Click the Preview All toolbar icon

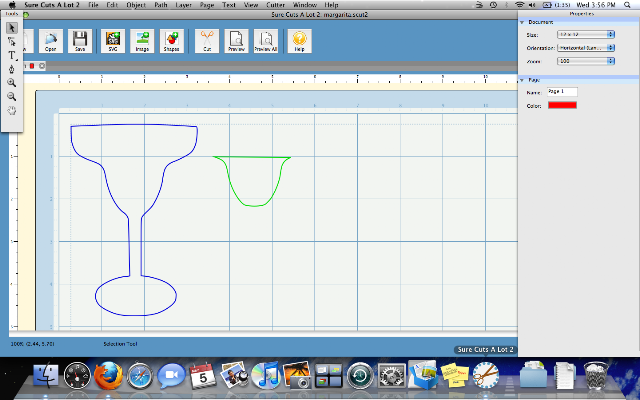coord(266,41)
